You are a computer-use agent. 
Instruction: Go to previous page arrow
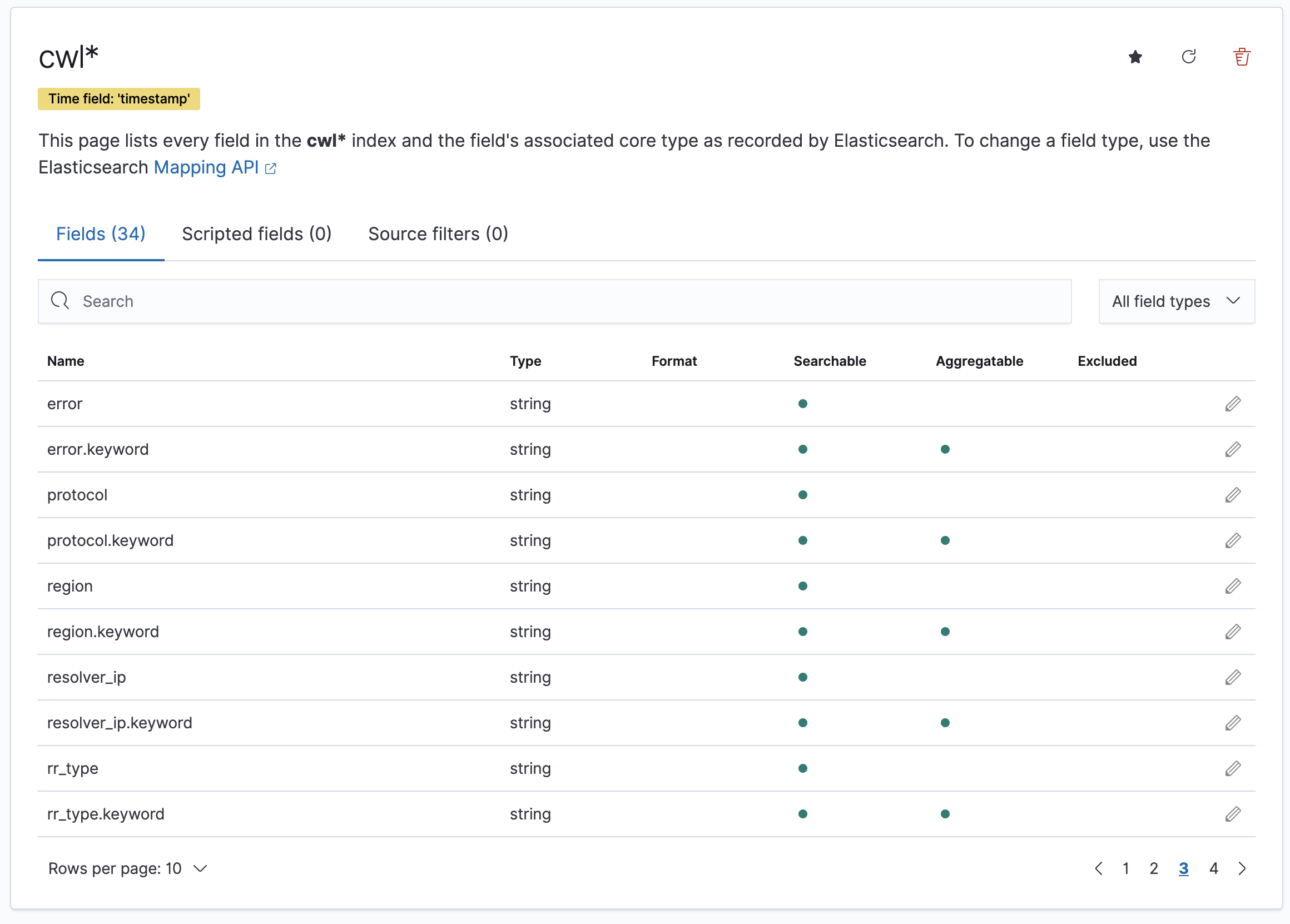[x=1098, y=868]
